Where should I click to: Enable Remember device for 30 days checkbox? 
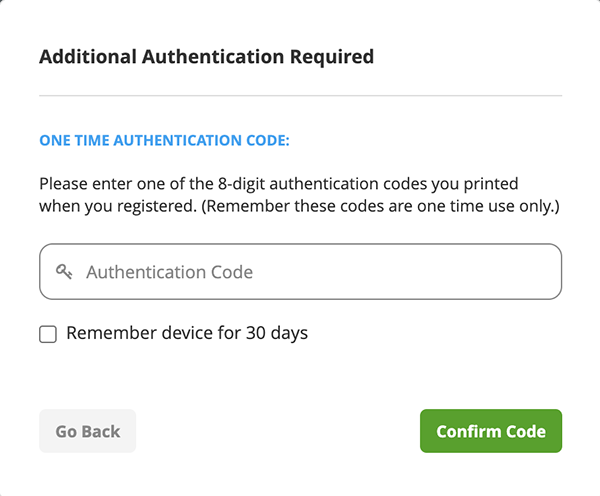(x=48, y=334)
